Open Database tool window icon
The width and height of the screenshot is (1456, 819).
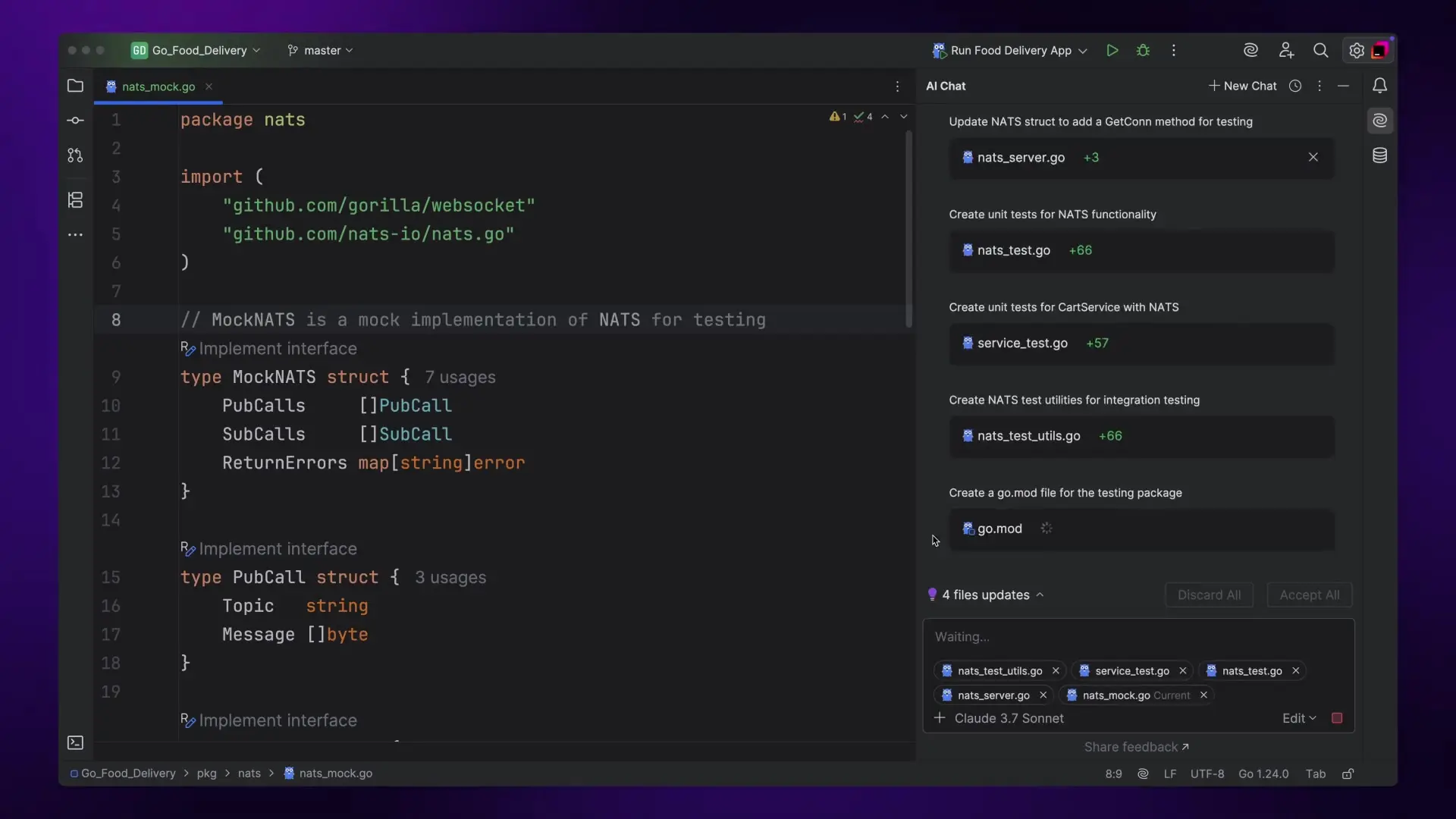click(1380, 155)
